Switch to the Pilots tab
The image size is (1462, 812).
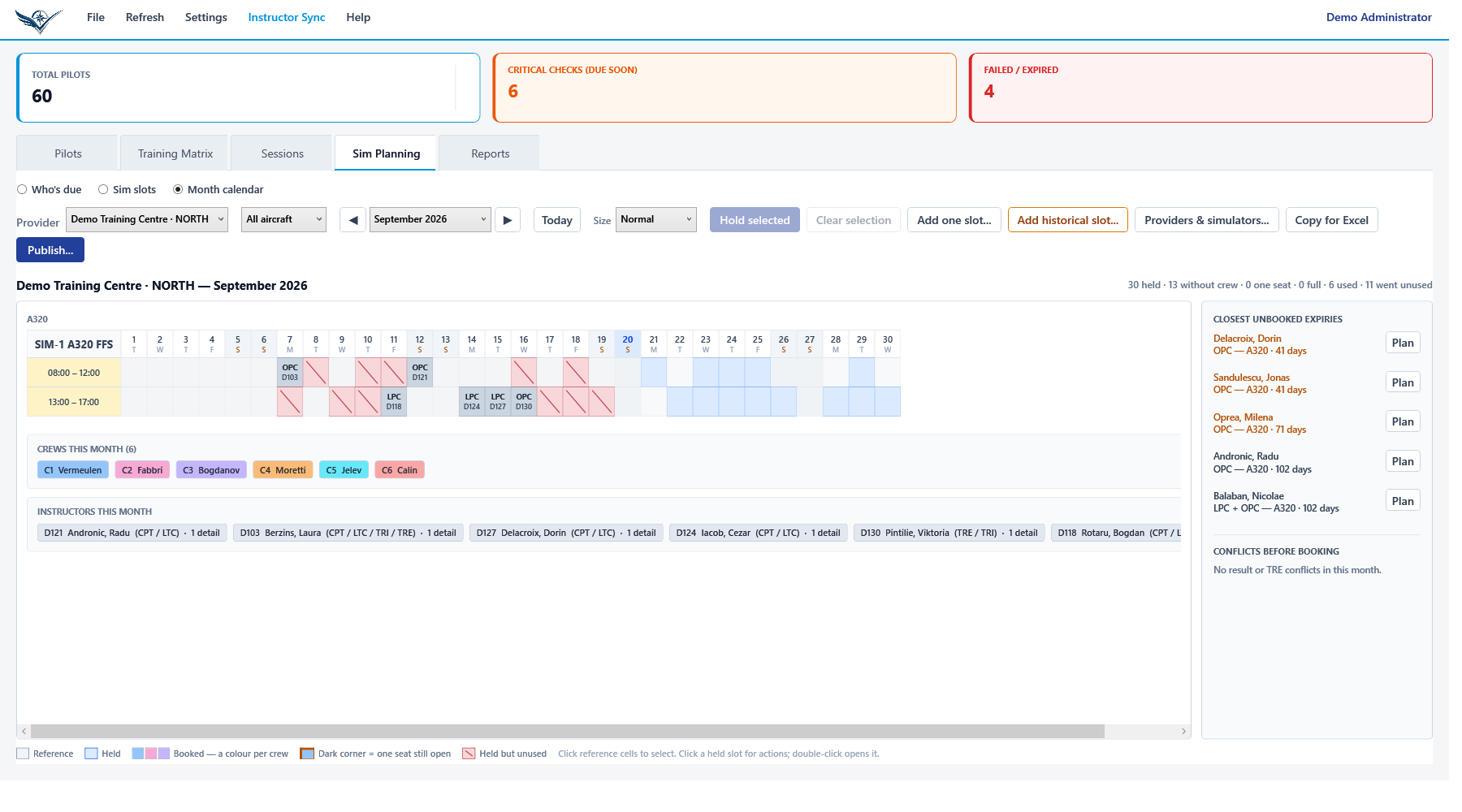pyautogui.click(x=67, y=153)
